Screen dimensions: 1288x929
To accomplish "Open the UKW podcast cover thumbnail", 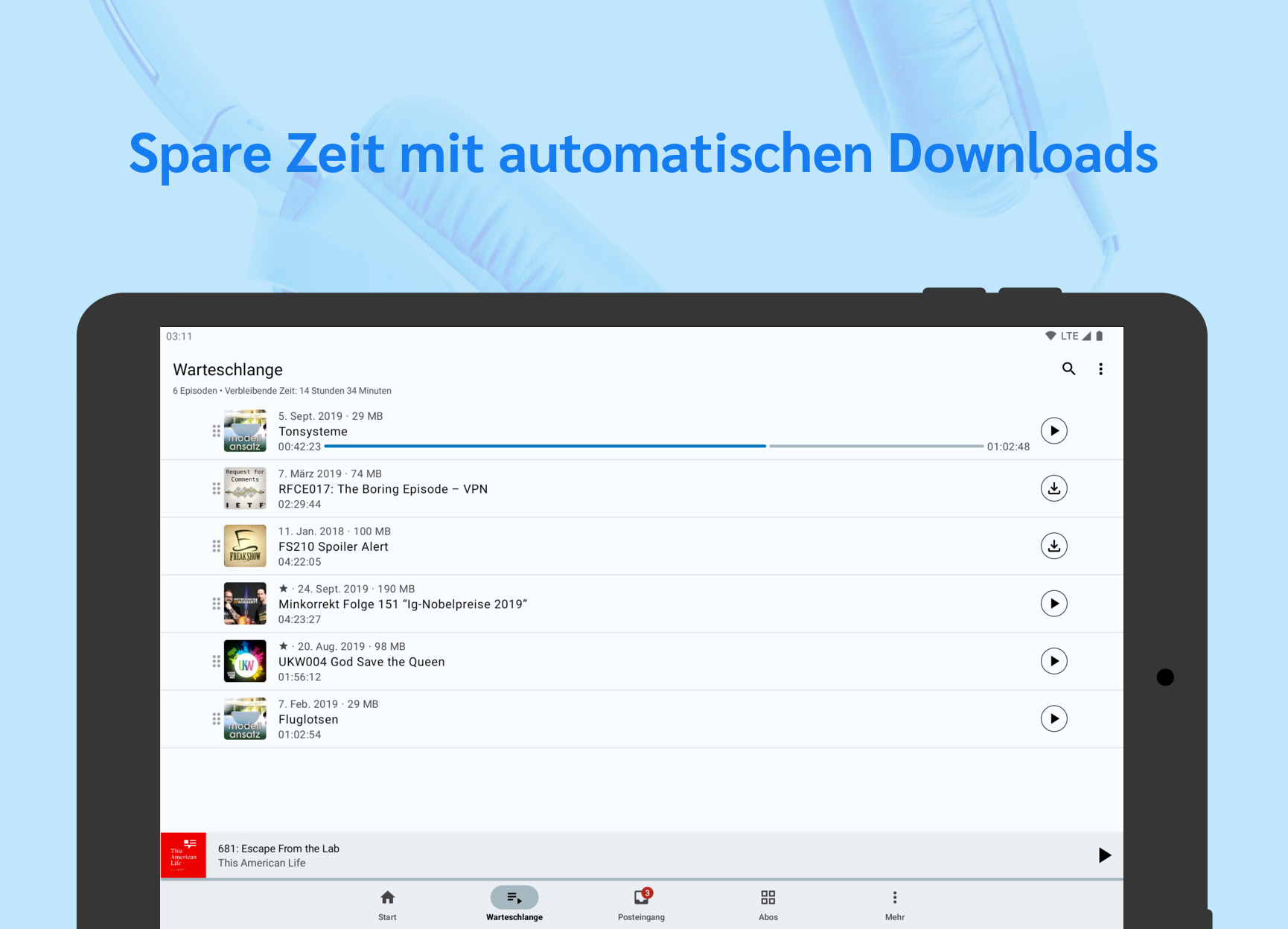I will click(245, 661).
